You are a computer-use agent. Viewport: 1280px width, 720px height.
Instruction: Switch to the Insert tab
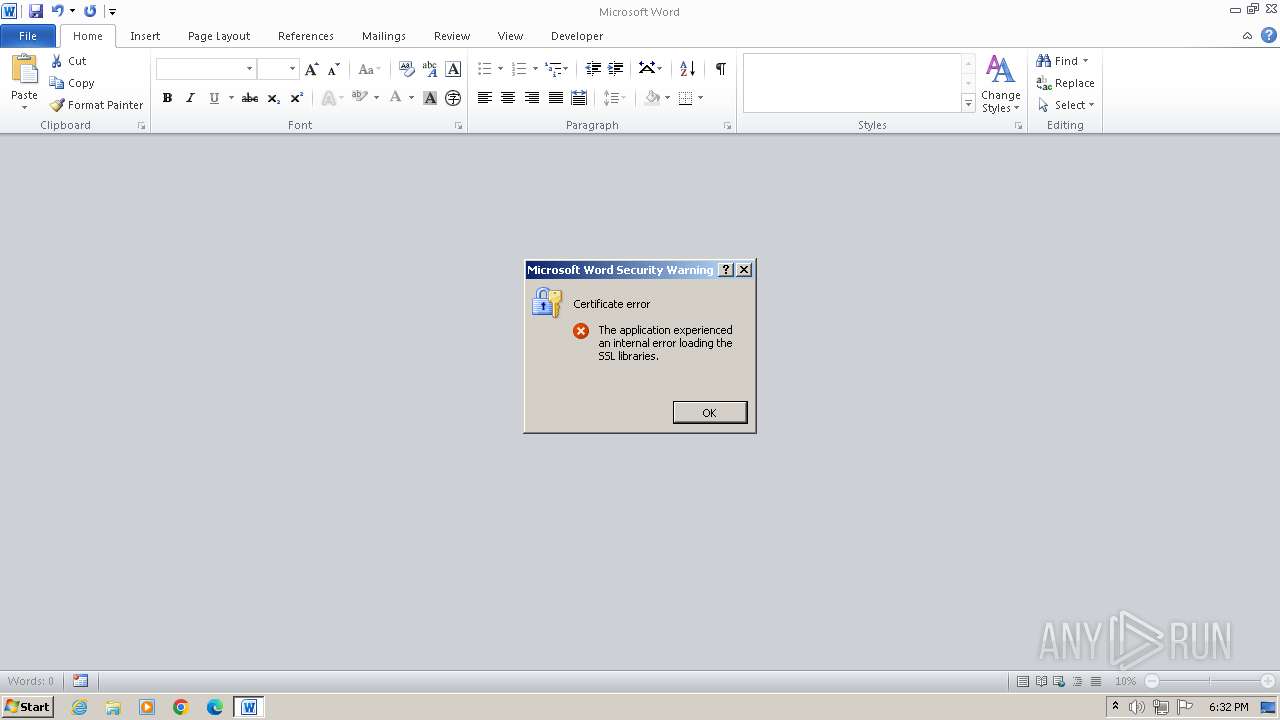(145, 36)
